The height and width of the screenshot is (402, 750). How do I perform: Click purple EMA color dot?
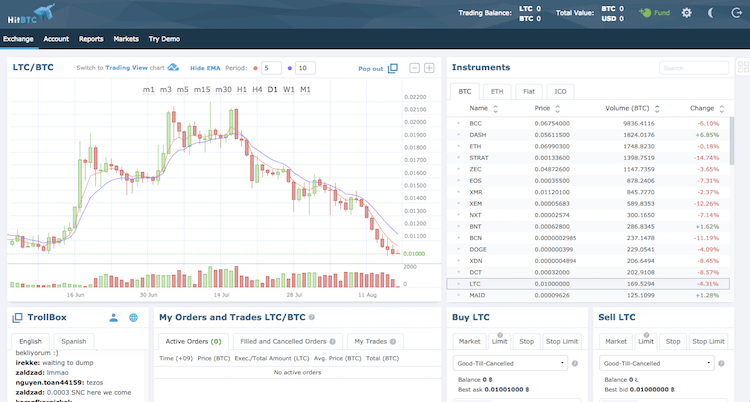click(x=290, y=68)
